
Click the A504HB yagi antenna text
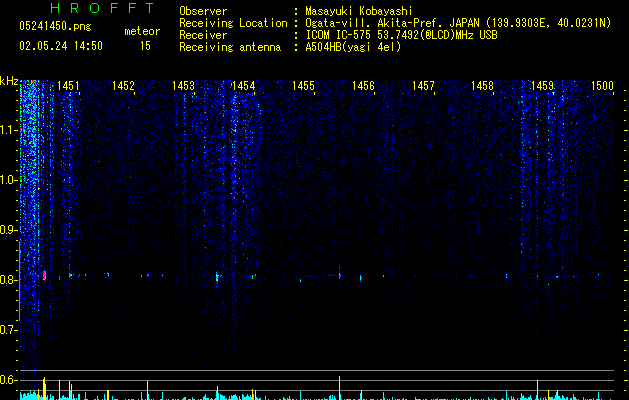tap(353, 47)
